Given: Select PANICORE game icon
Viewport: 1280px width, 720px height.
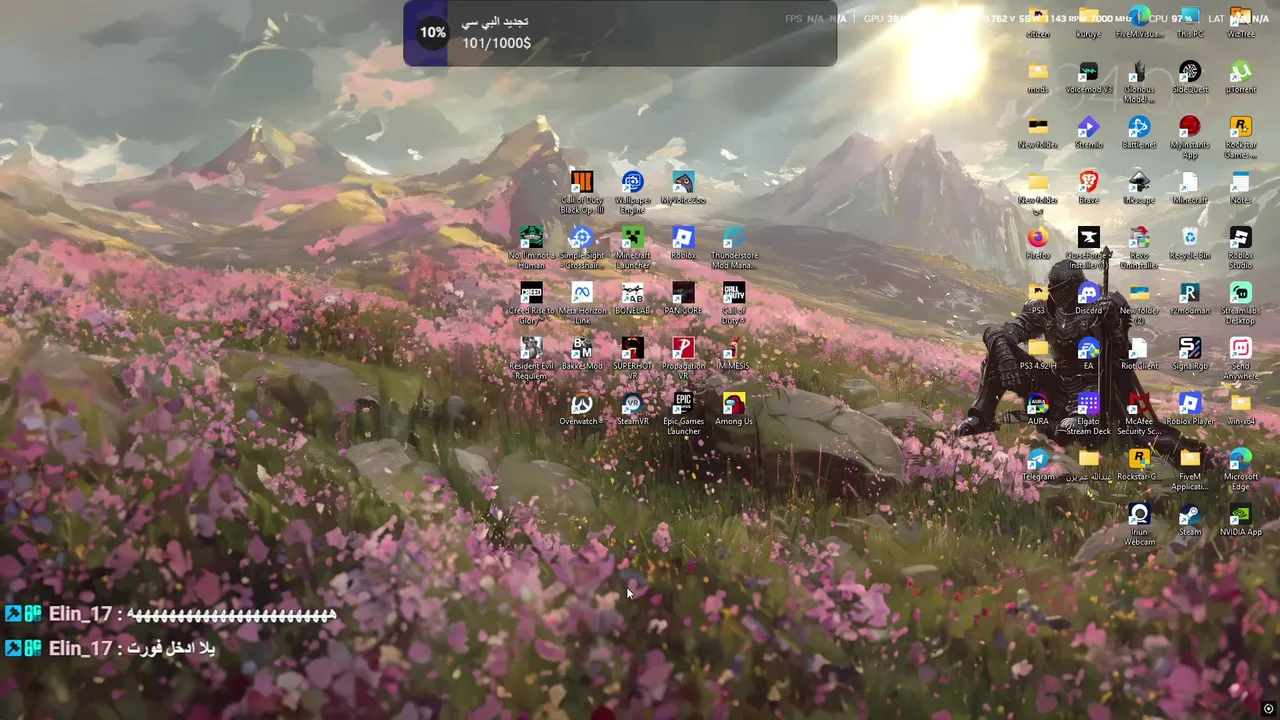Looking at the screenshot, I should [683, 292].
